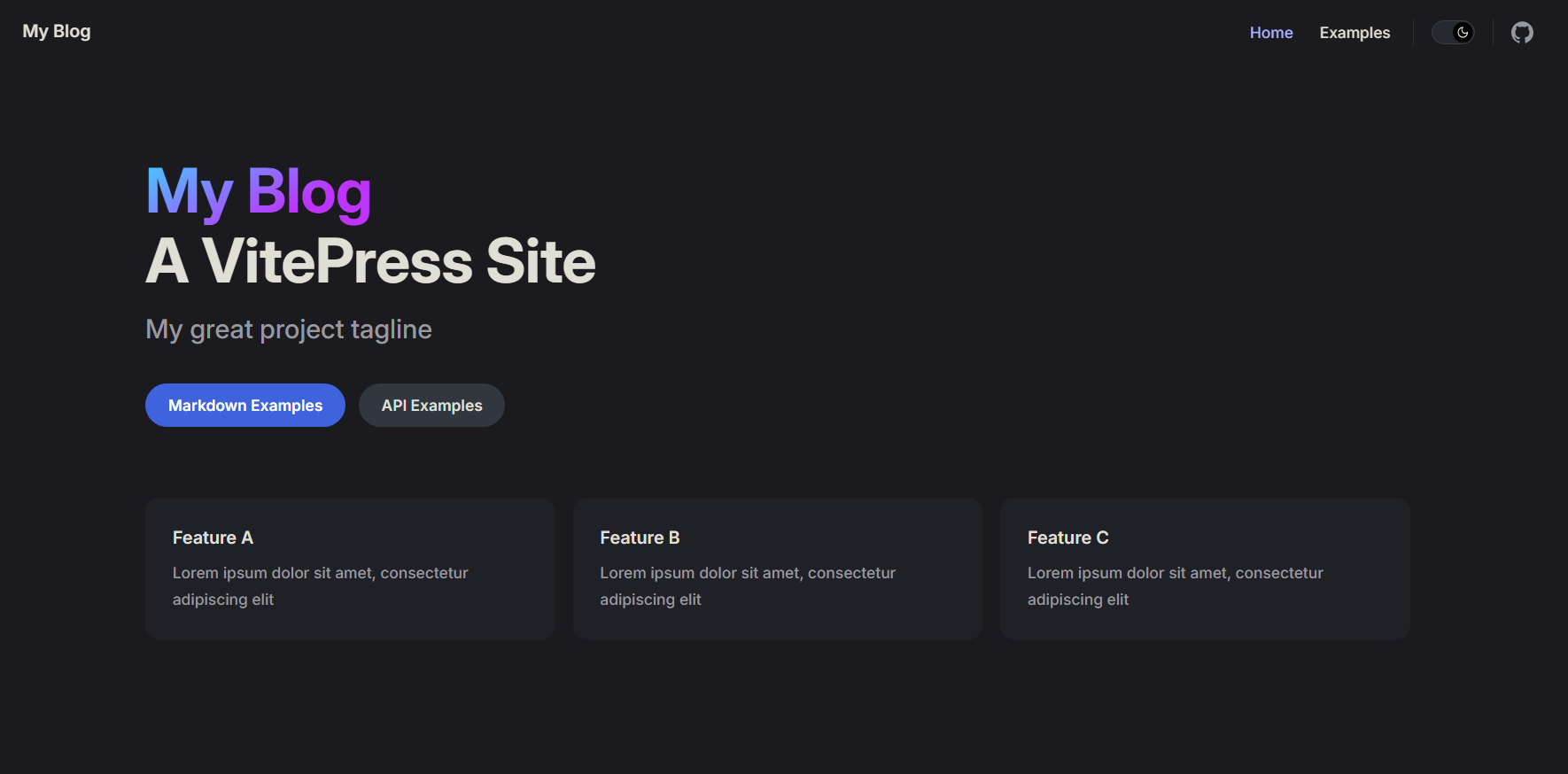1568x774 pixels.
Task: Go to the Home nav item
Action: pos(1271,33)
